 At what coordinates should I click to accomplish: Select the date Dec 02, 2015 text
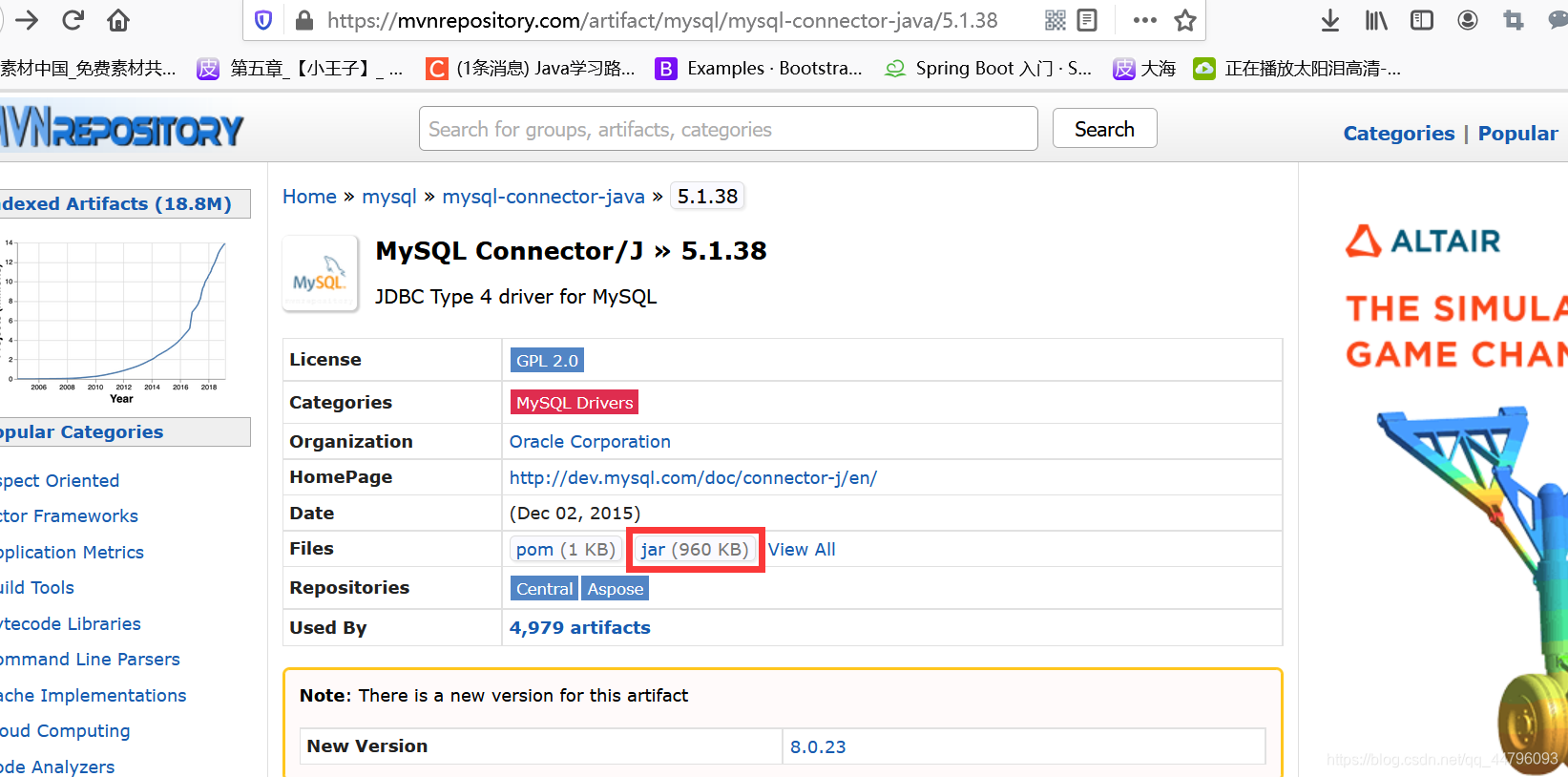[575, 514]
